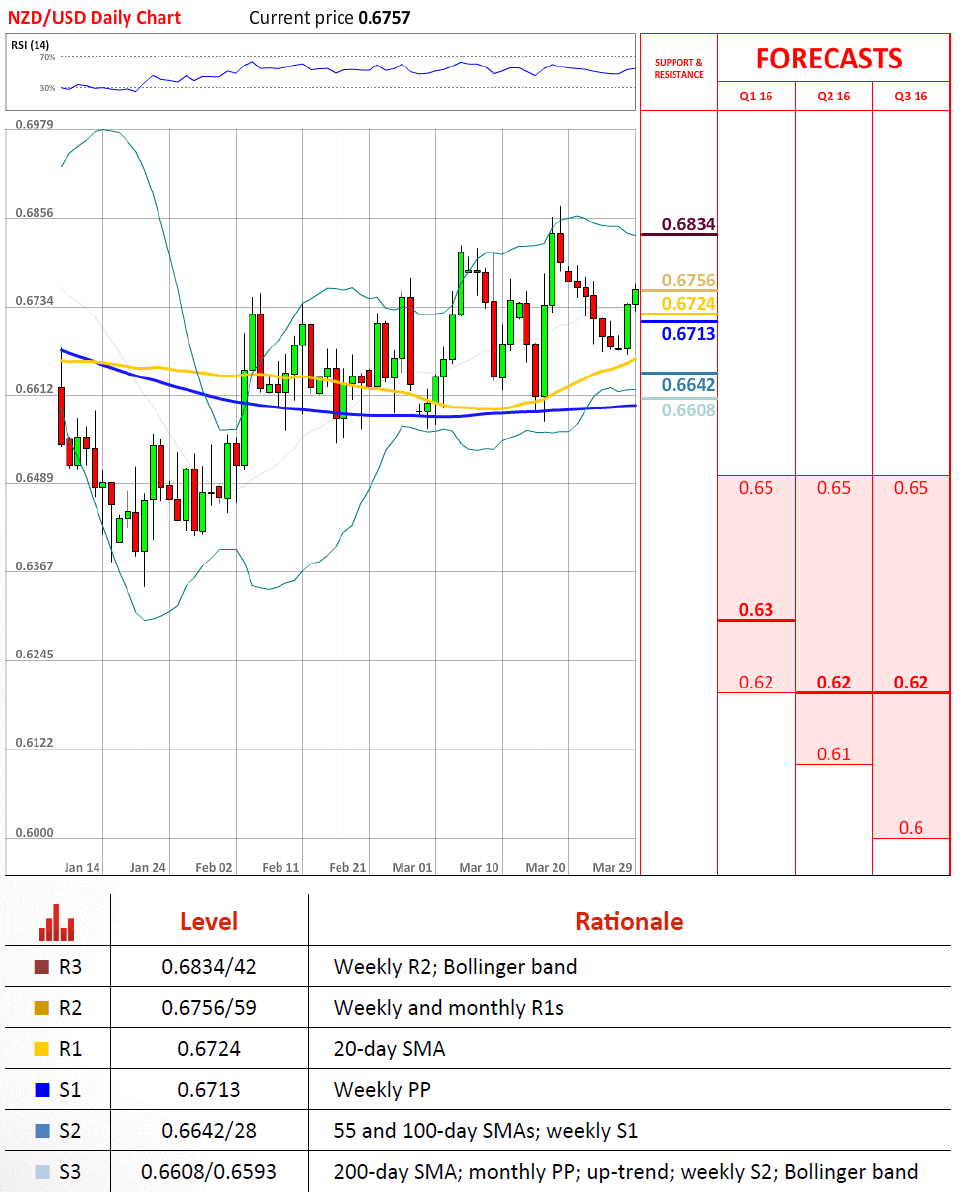The height and width of the screenshot is (1192, 963).
Task: Click the 0.6608/0.6593 level cell
Action: [x=209, y=1172]
